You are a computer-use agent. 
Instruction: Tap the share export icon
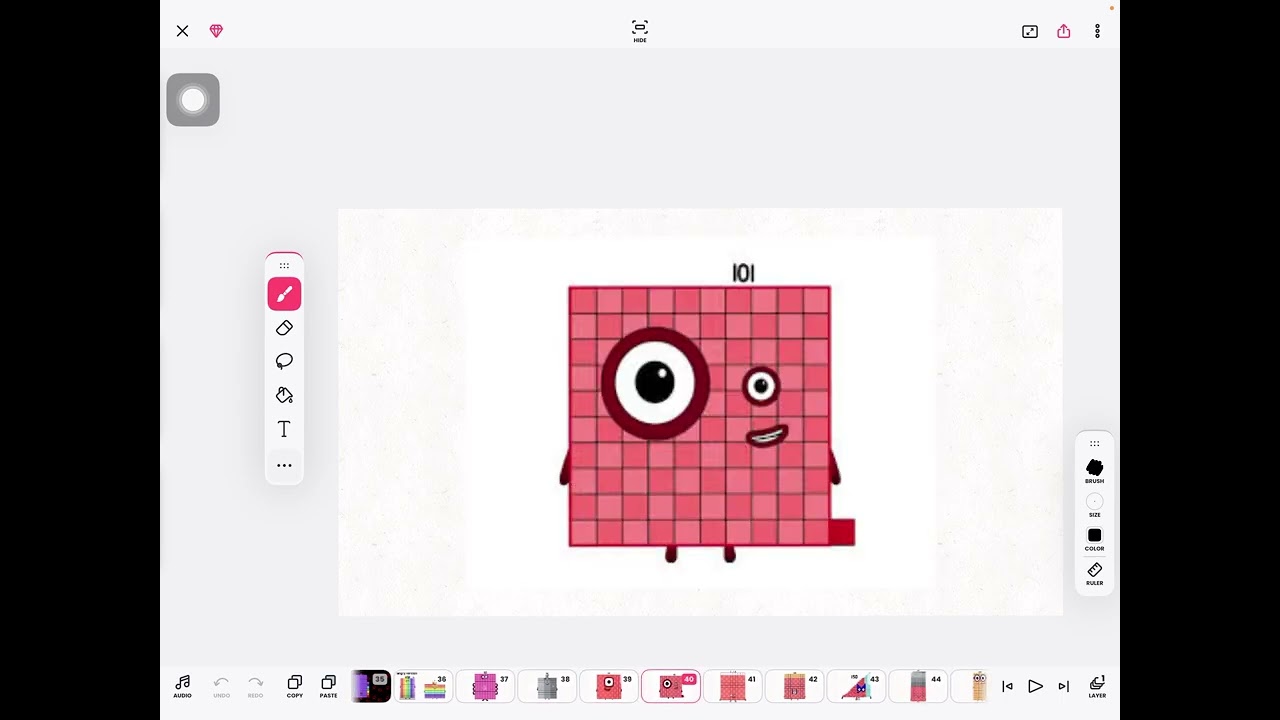[x=1064, y=31]
